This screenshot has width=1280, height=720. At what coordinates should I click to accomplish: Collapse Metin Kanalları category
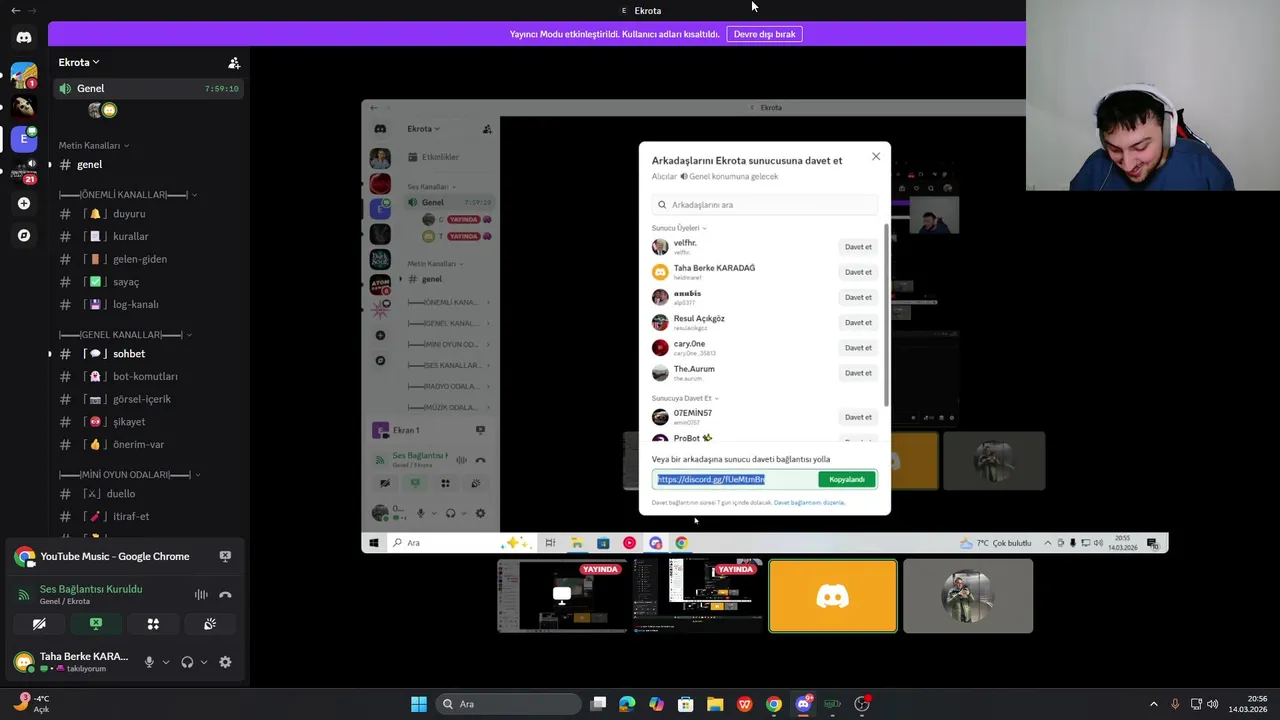click(93, 145)
